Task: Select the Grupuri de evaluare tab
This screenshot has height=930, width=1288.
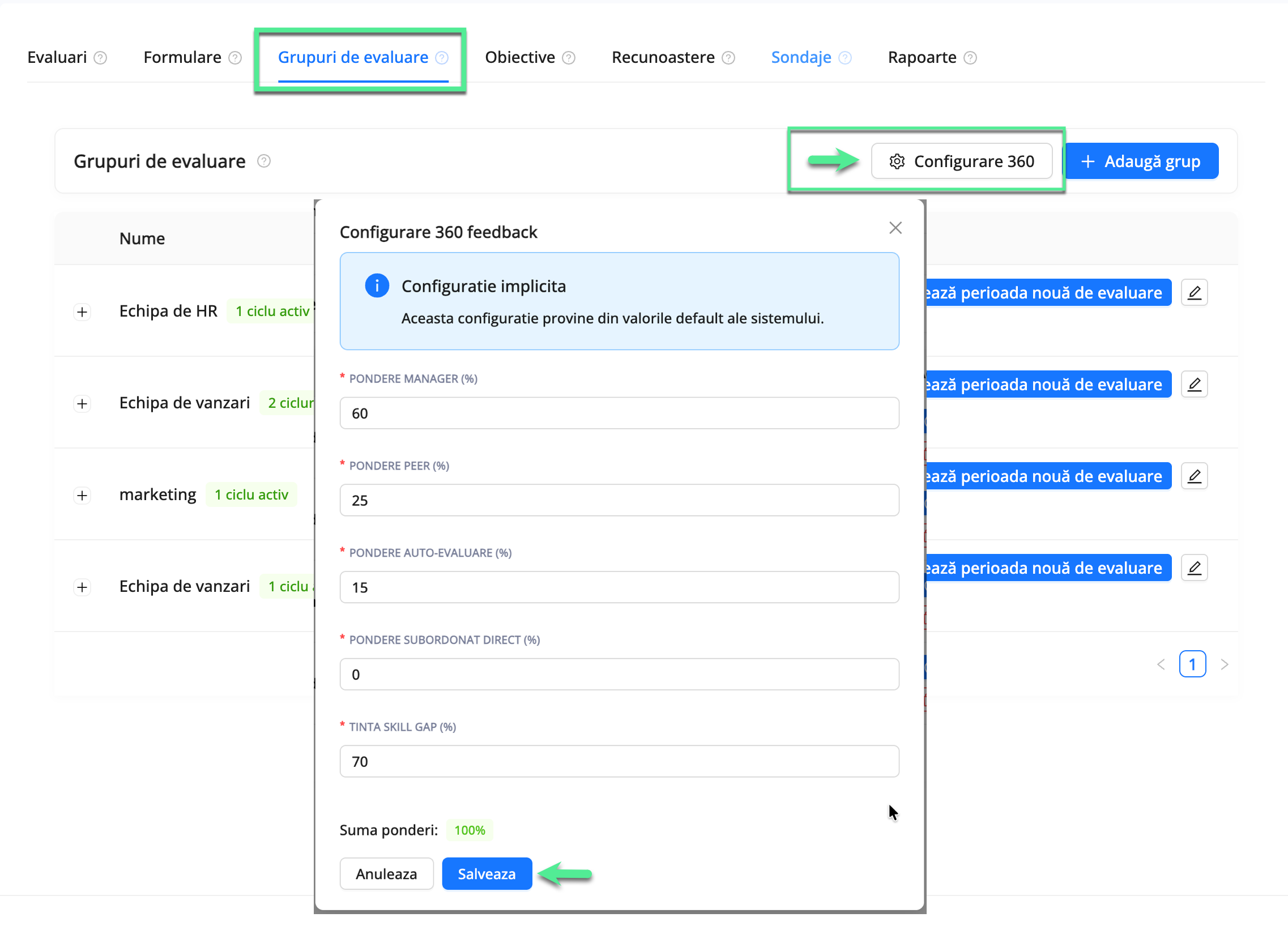Action: point(353,57)
